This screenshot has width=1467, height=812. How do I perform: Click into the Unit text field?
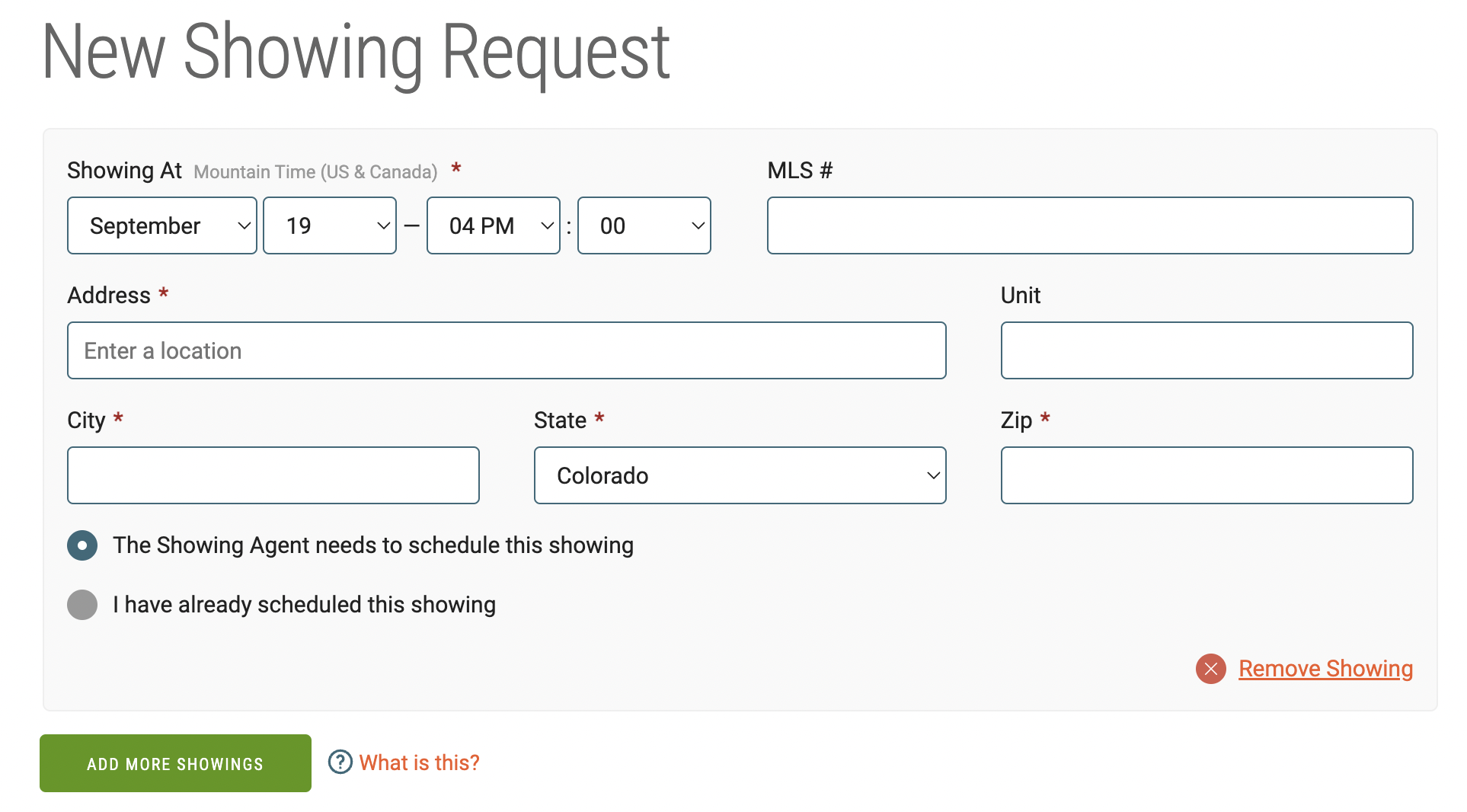point(1207,350)
